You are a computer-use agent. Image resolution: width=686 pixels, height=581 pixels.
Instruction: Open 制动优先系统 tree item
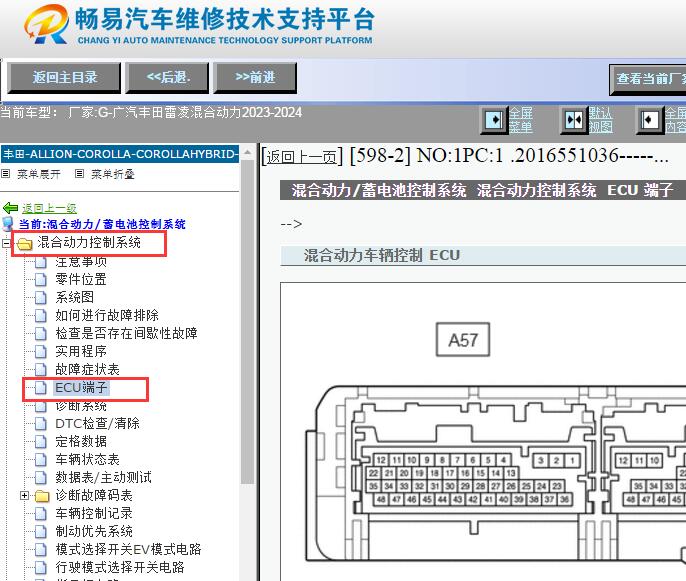pyautogui.click(x=94, y=532)
